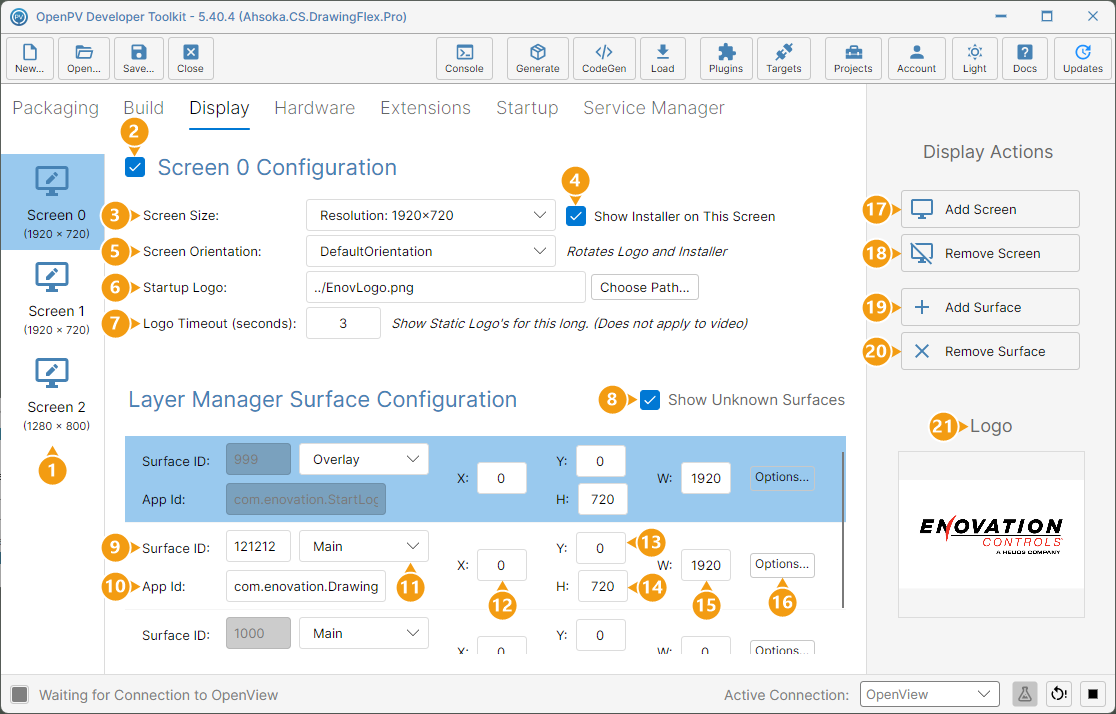Open the Account settings icon

[917, 58]
